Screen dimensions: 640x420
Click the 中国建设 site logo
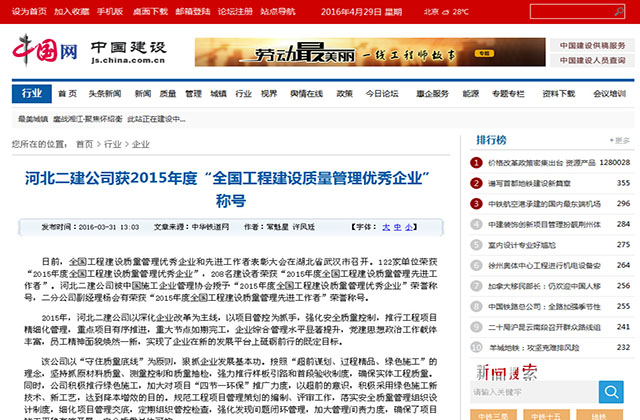tap(128, 51)
